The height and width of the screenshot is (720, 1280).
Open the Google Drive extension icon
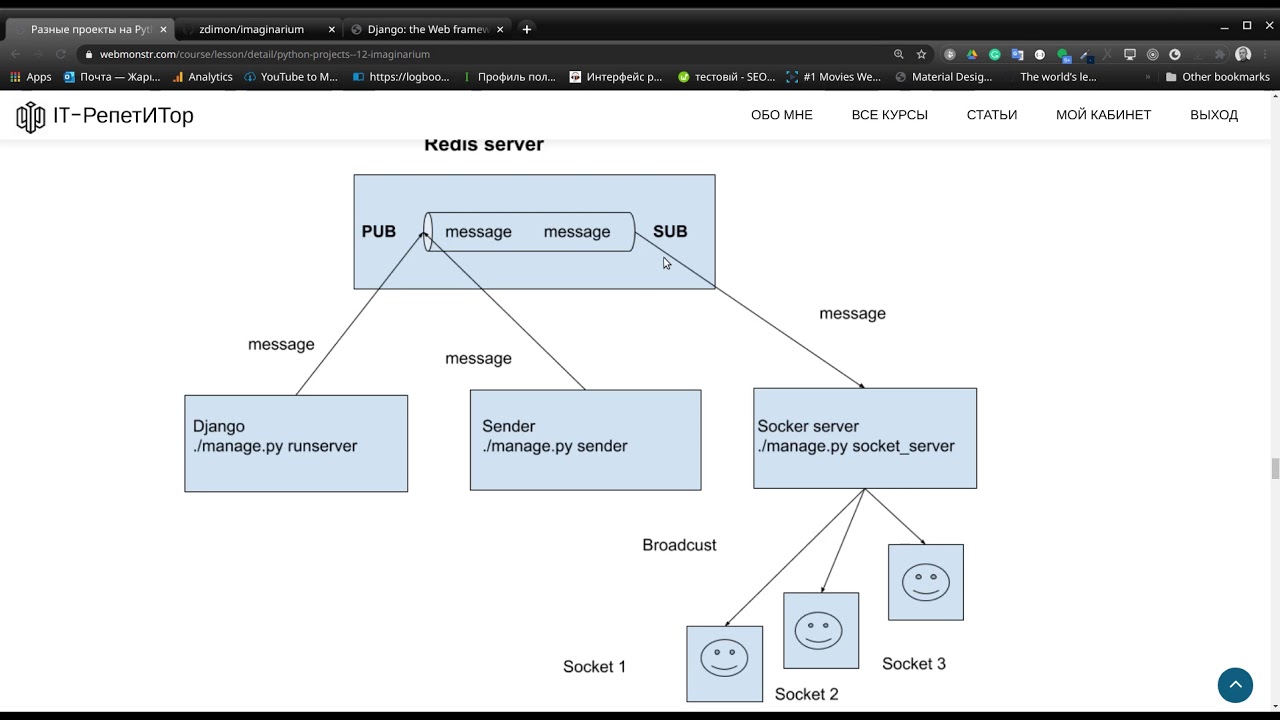coord(972,54)
